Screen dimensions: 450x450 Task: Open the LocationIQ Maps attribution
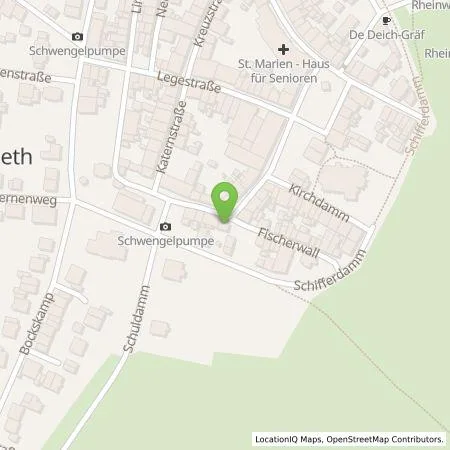(288, 439)
